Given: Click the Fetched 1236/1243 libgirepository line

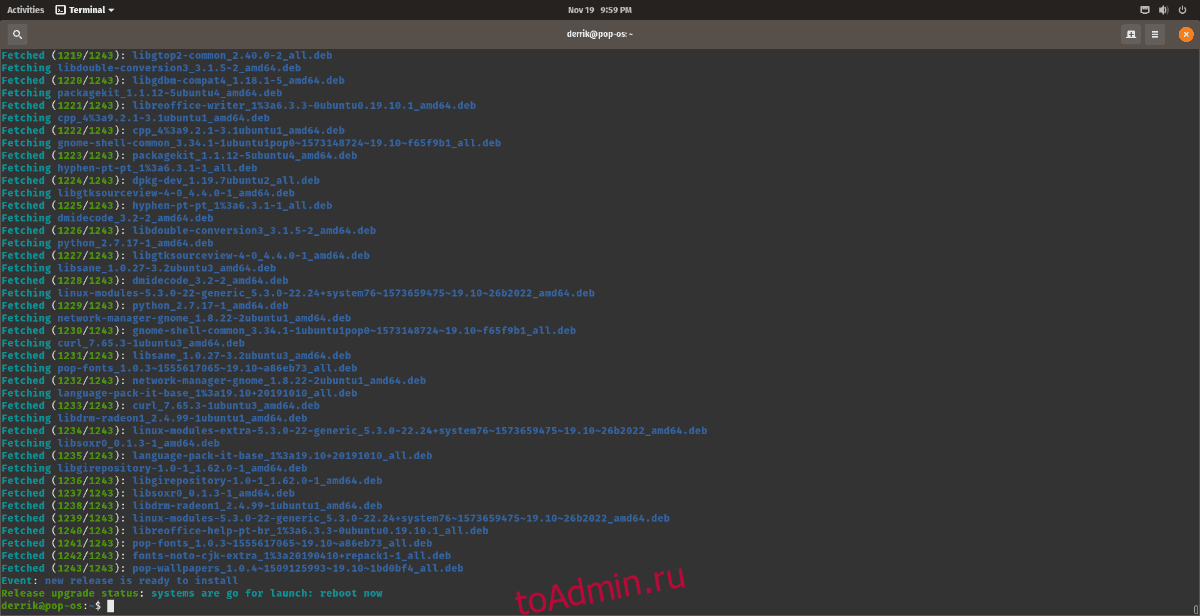Looking at the screenshot, I should [x=191, y=480].
